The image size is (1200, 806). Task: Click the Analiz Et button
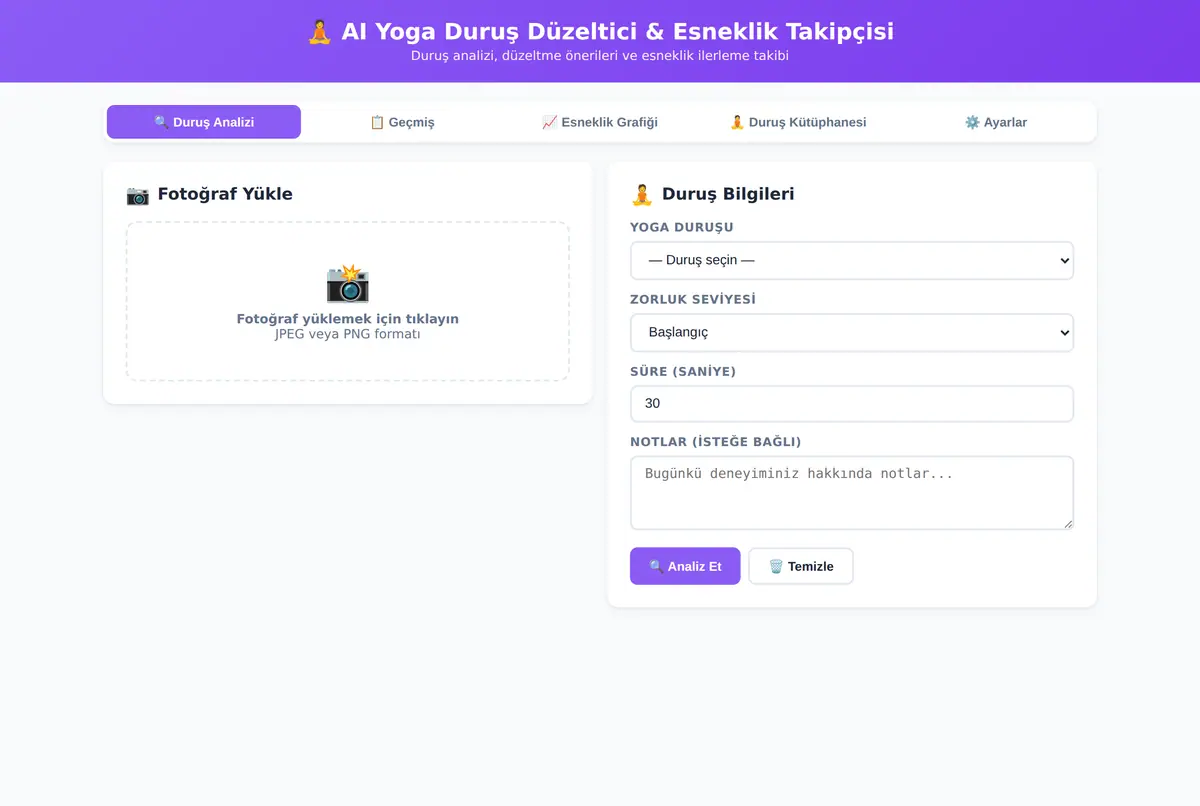pos(685,566)
